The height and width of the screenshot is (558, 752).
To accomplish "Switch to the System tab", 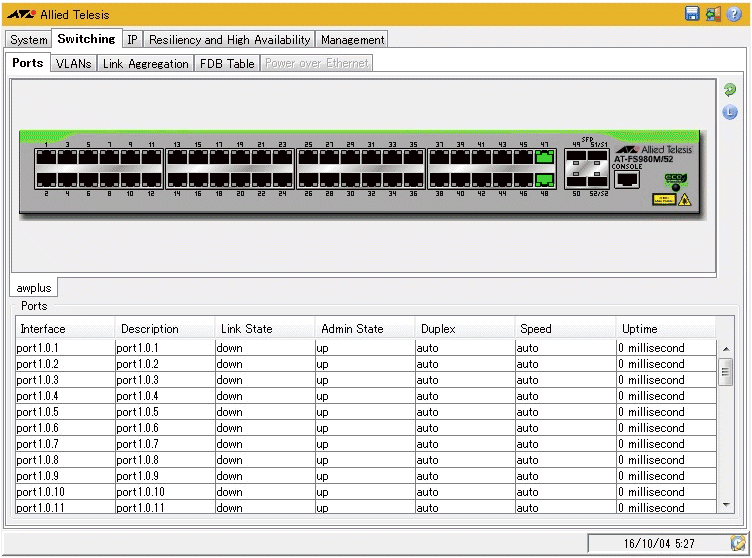I will pos(29,40).
